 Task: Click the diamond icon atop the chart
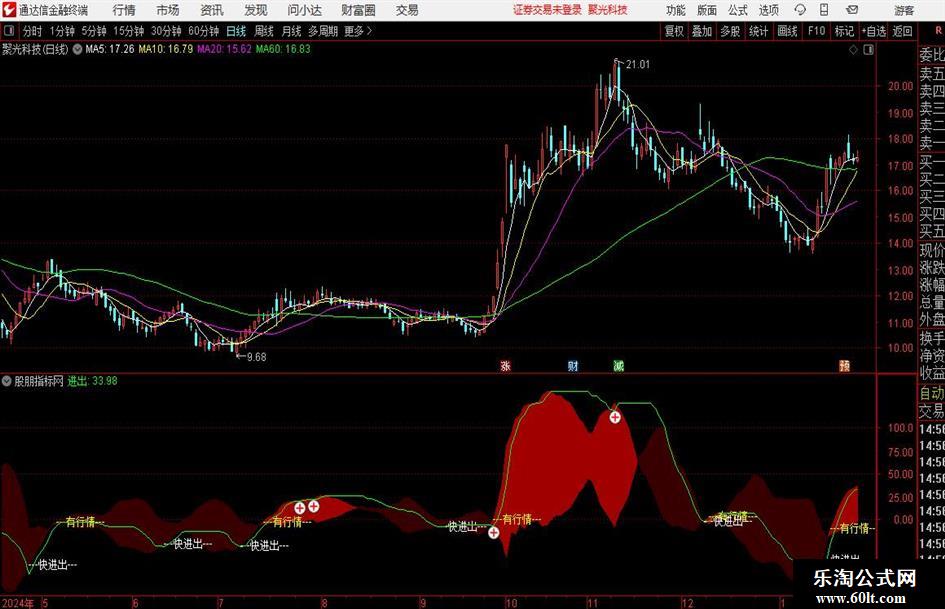(x=853, y=50)
